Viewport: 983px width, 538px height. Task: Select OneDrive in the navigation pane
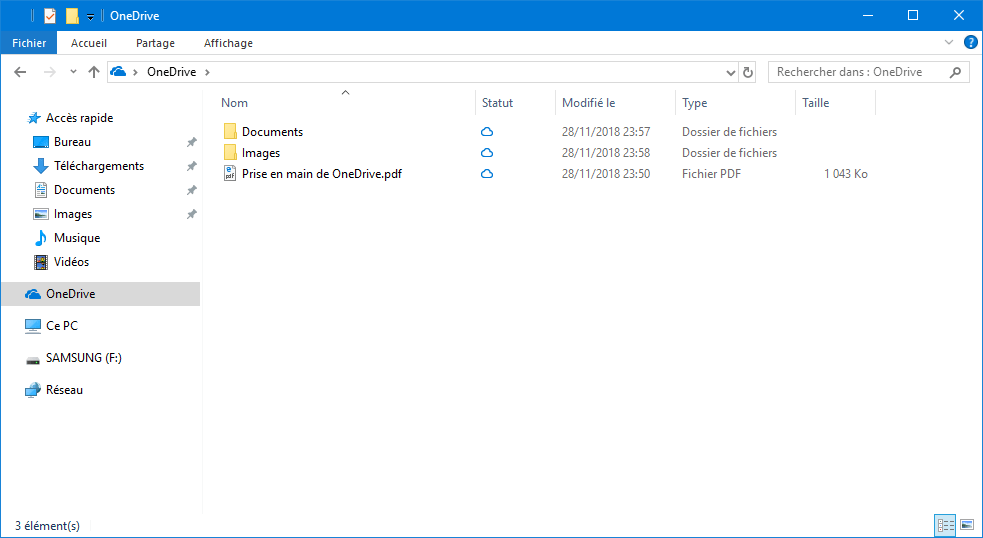pos(100,293)
